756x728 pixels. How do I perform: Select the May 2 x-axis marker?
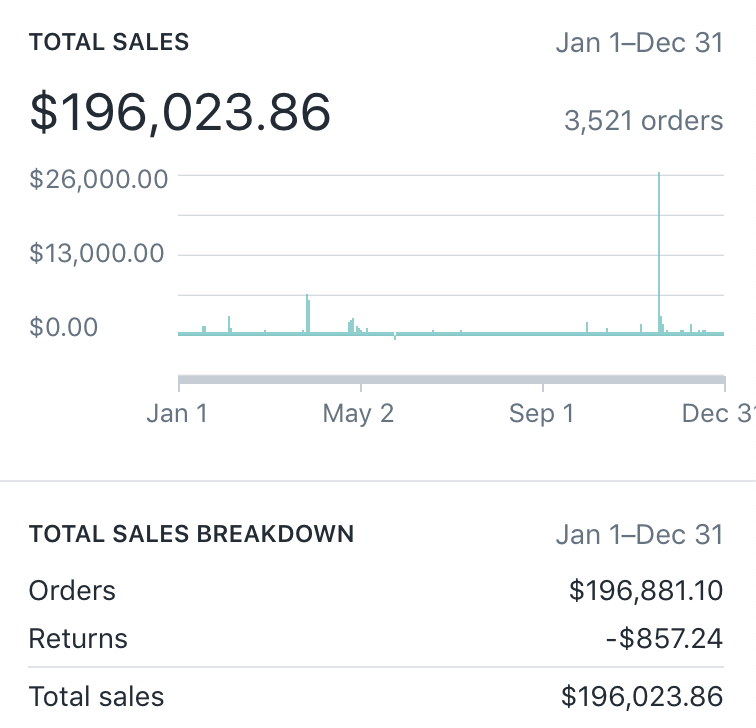click(x=358, y=413)
